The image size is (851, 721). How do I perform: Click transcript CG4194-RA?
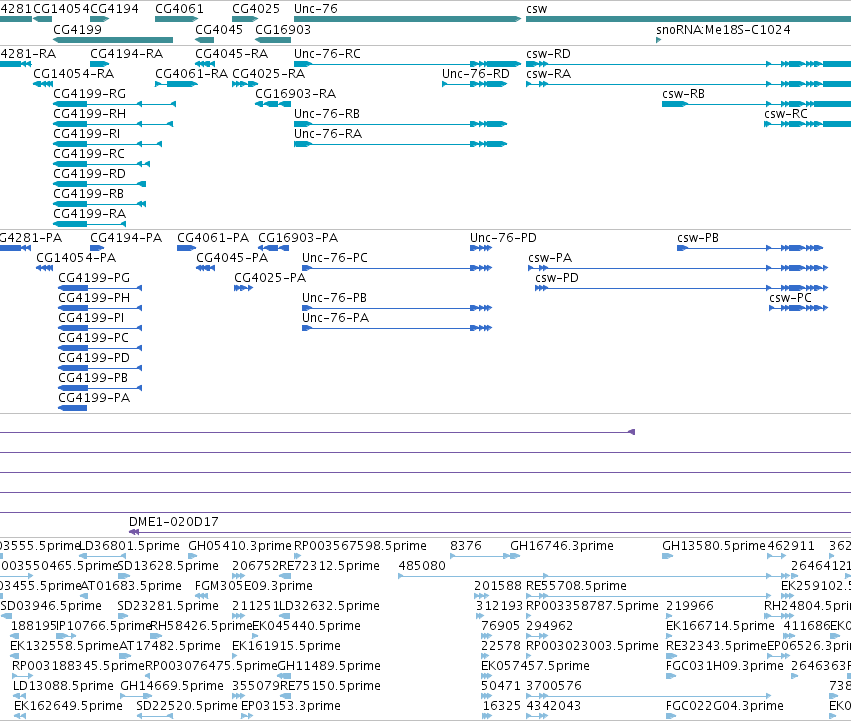point(126,54)
